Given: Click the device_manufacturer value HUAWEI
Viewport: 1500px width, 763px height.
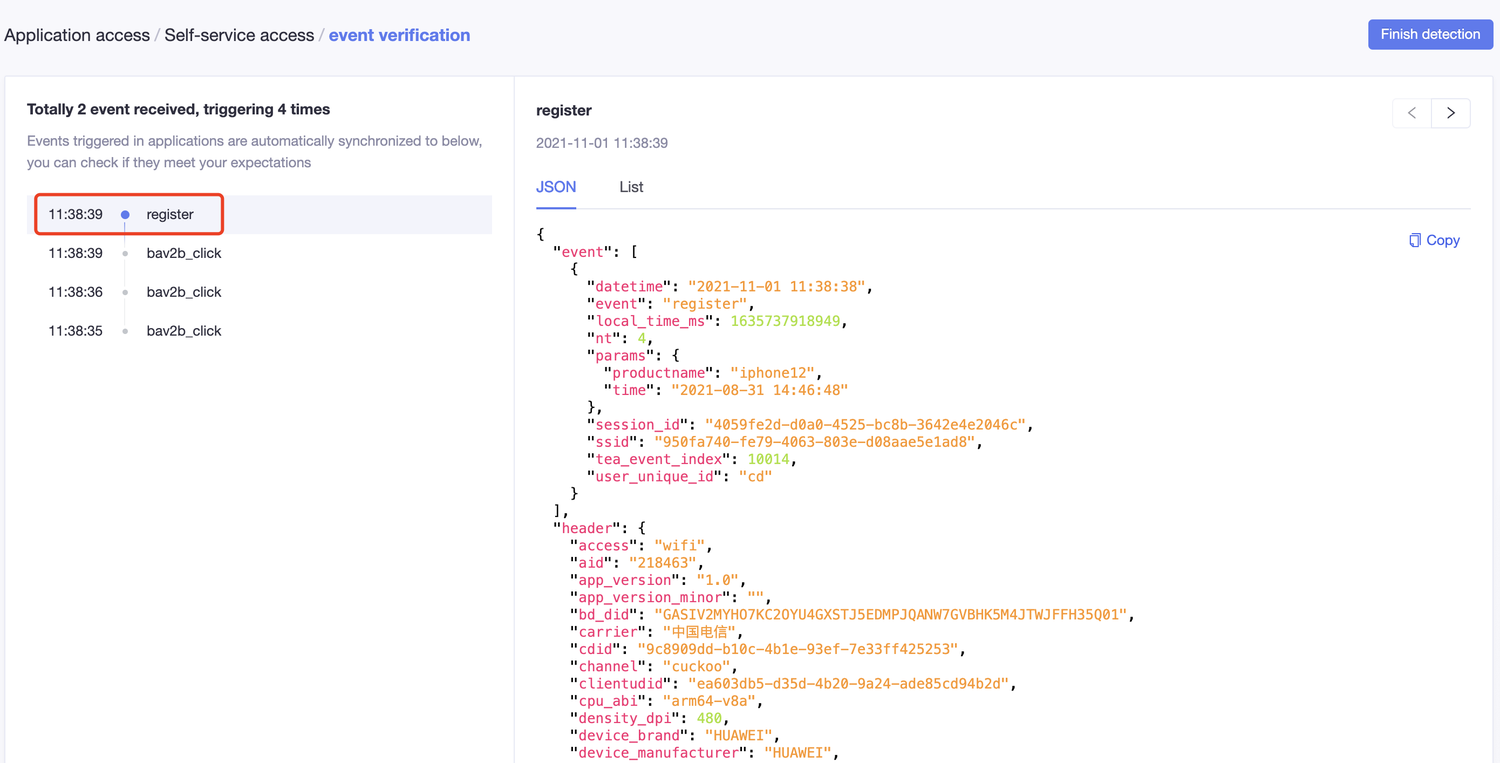Looking at the screenshot, I should 797,753.
